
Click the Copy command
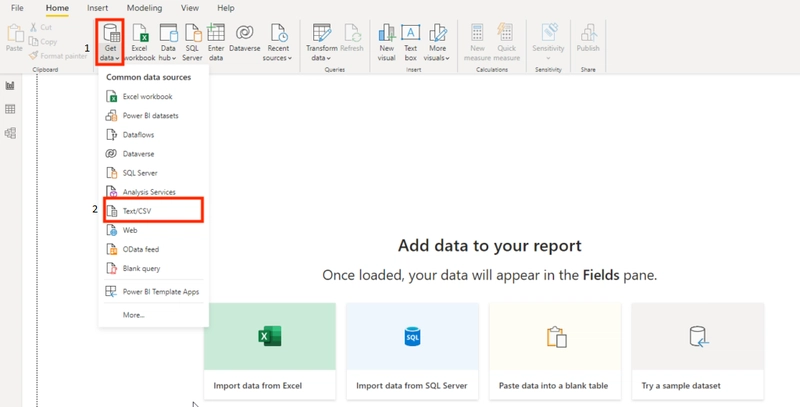pos(43,42)
